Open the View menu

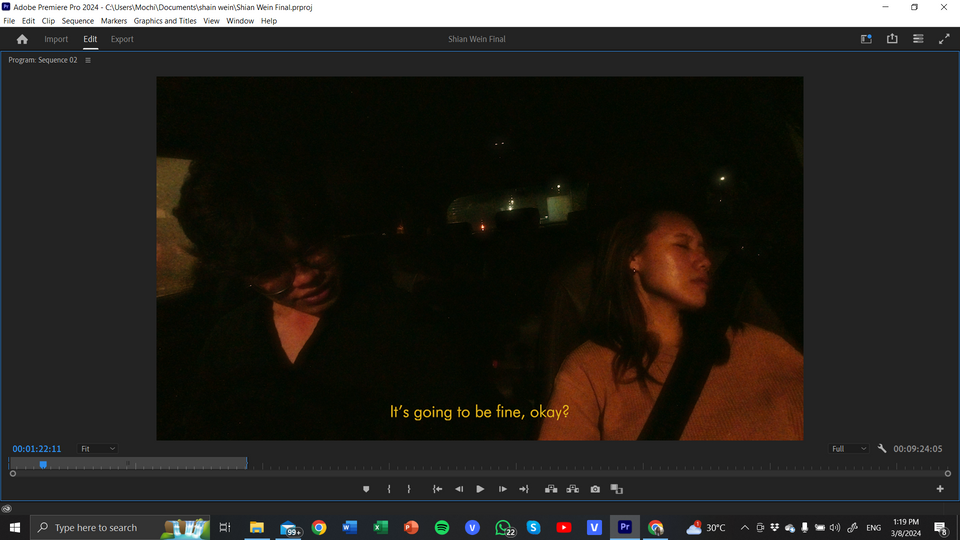[x=211, y=21]
